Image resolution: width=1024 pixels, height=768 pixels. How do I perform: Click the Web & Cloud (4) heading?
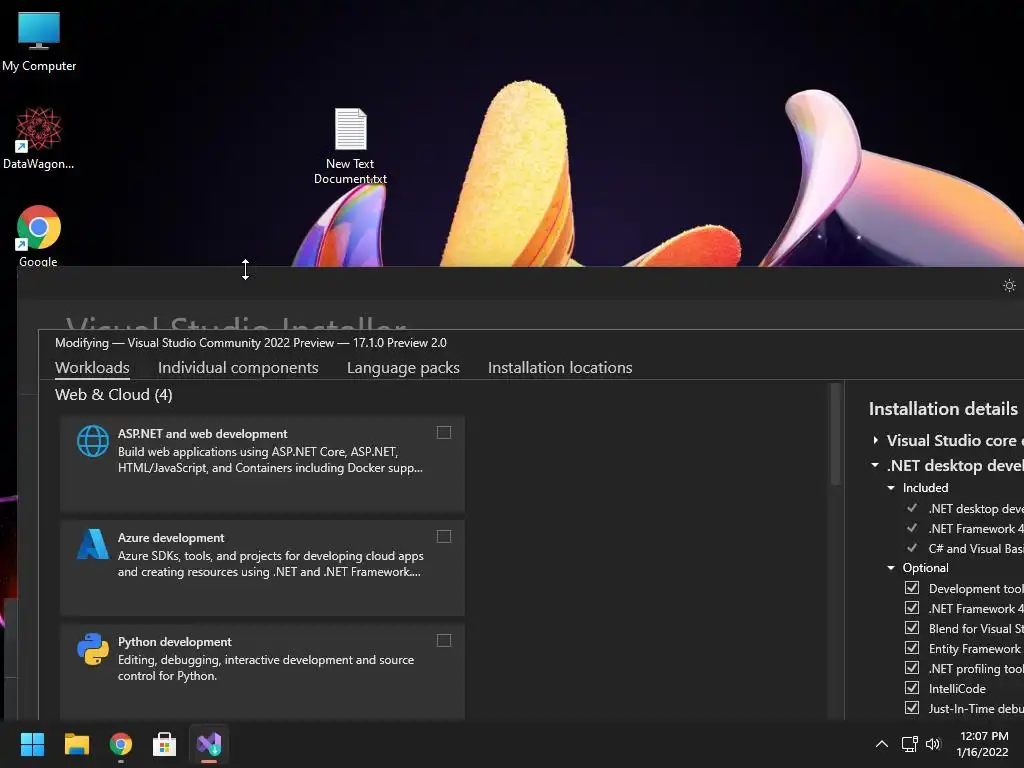114,394
